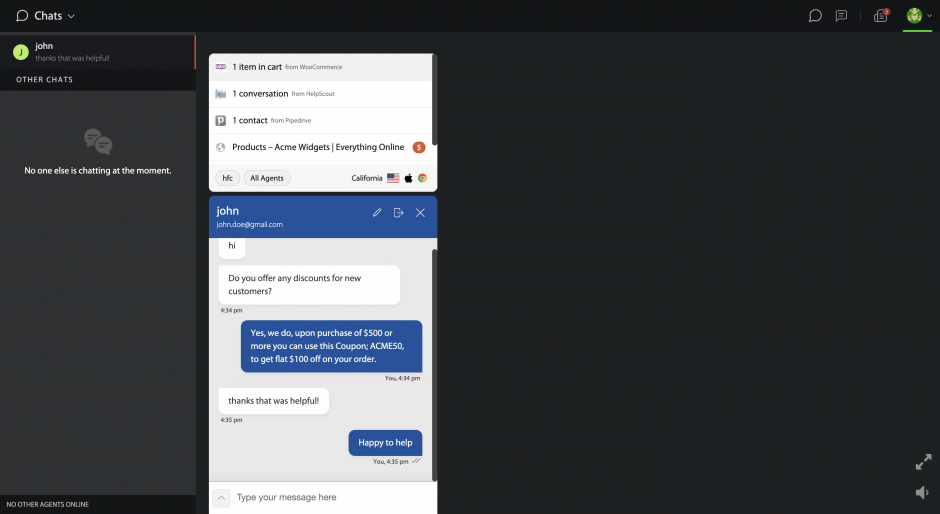Viewport: 940px width, 514px height.
Task: Open the agent avatar profile dropdown
Action: click(x=918, y=16)
